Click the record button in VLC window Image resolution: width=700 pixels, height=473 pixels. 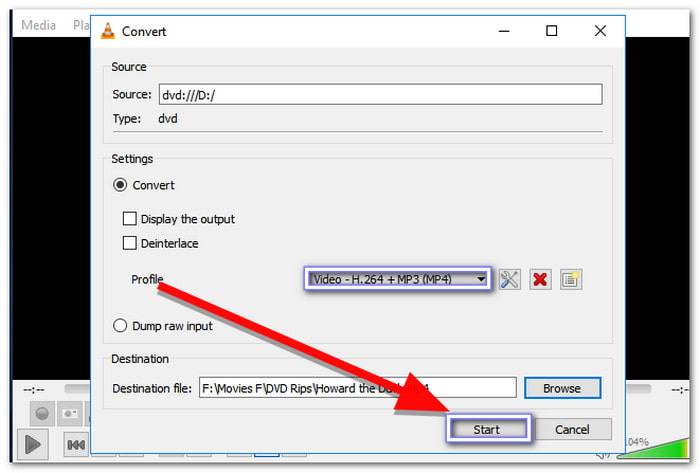42,414
